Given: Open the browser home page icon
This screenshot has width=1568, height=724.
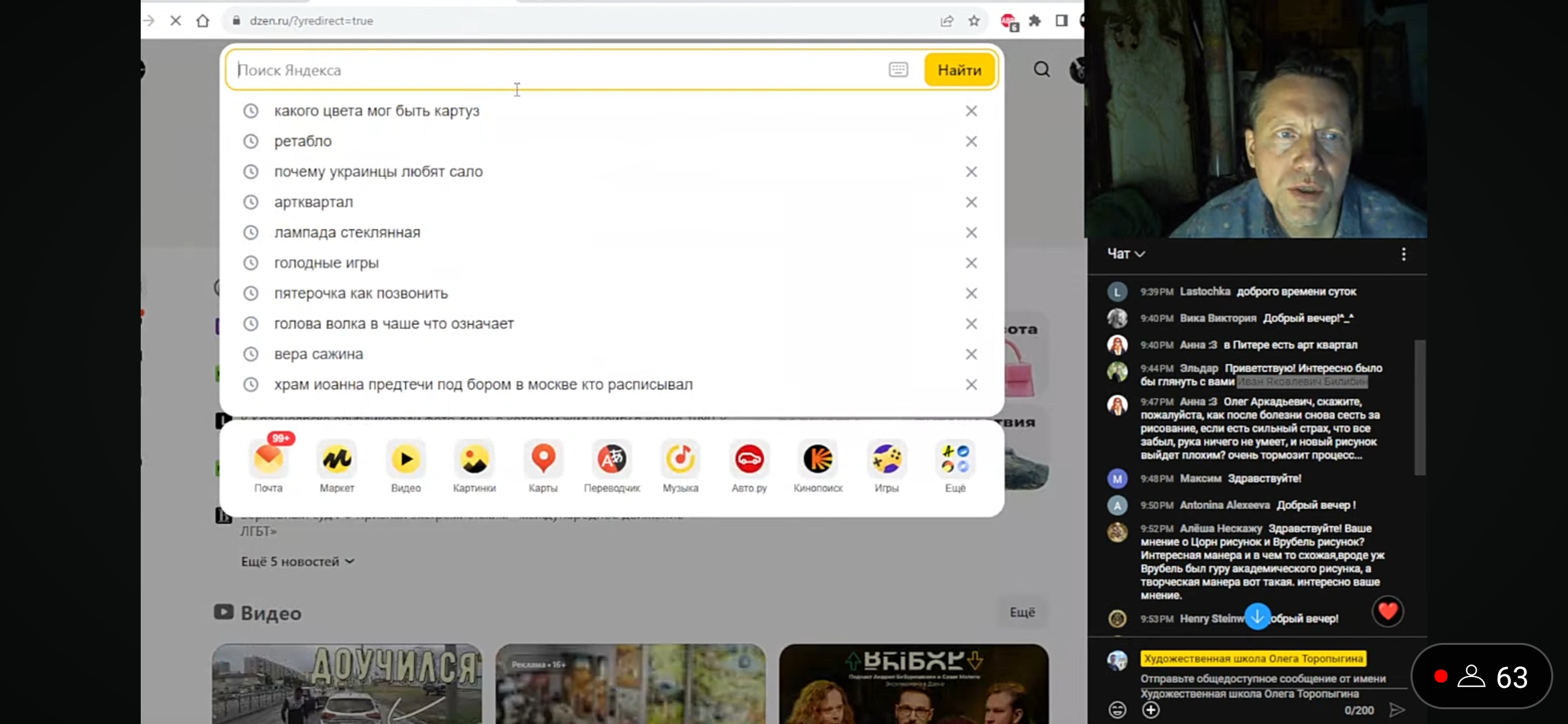Looking at the screenshot, I should [203, 21].
